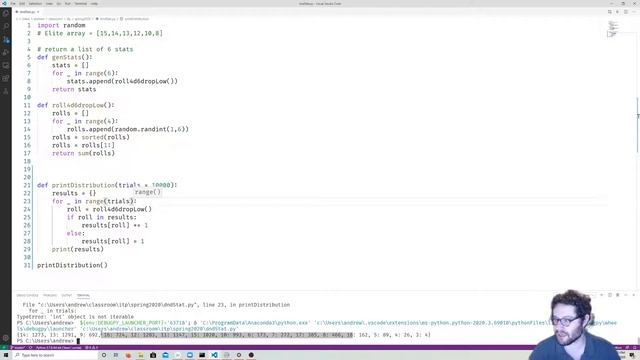Screen dimensions: 640x360
Task: Open the Explorer view in the activity bar
Action: click(6, 13)
